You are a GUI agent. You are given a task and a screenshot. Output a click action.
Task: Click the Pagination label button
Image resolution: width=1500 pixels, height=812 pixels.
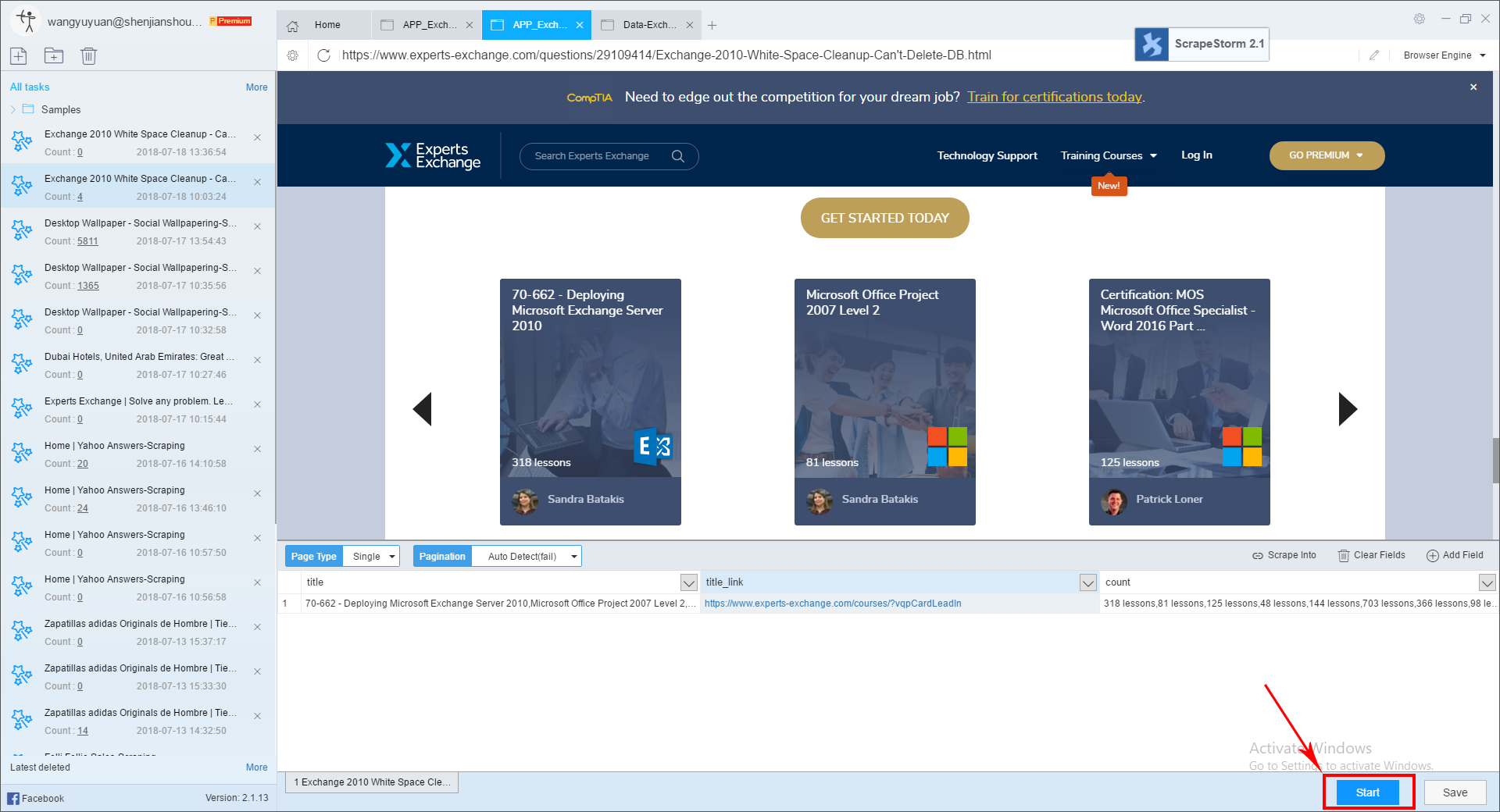coord(442,556)
